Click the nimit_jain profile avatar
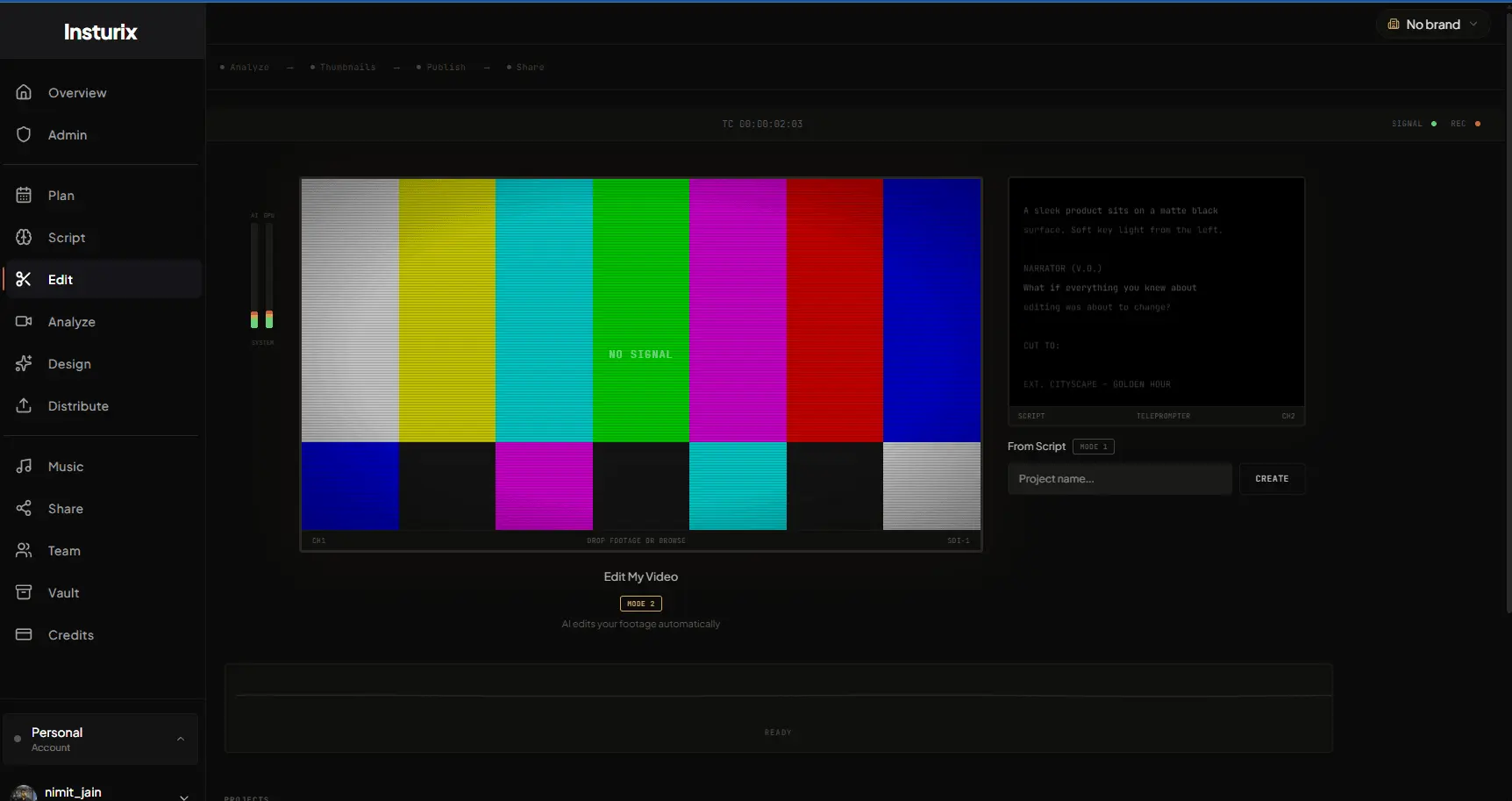This screenshot has height=801, width=1512. tap(25, 793)
